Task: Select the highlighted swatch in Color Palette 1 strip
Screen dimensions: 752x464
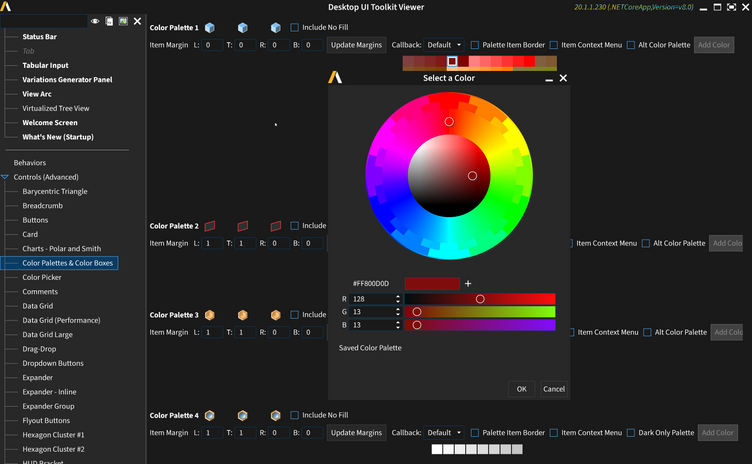Action: tap(452, 61)
